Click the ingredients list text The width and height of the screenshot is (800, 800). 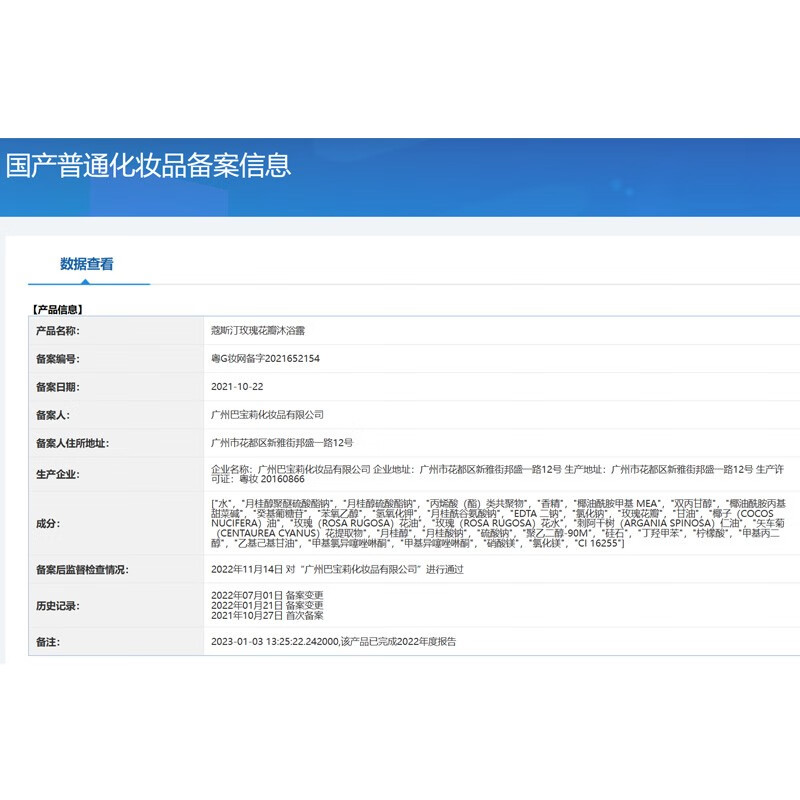(x=498, y=523)
